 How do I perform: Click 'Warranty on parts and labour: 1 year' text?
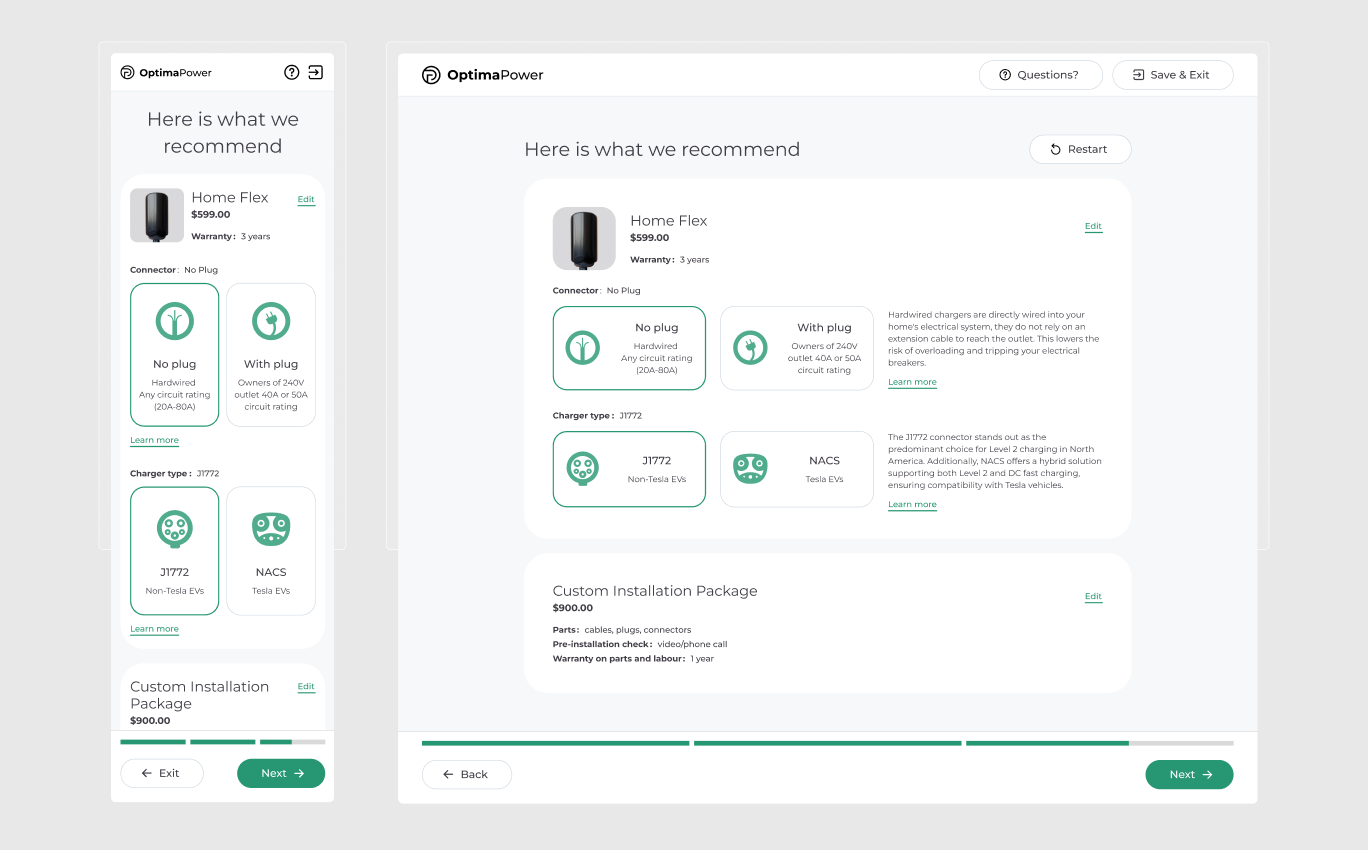(x=634, y=659)
